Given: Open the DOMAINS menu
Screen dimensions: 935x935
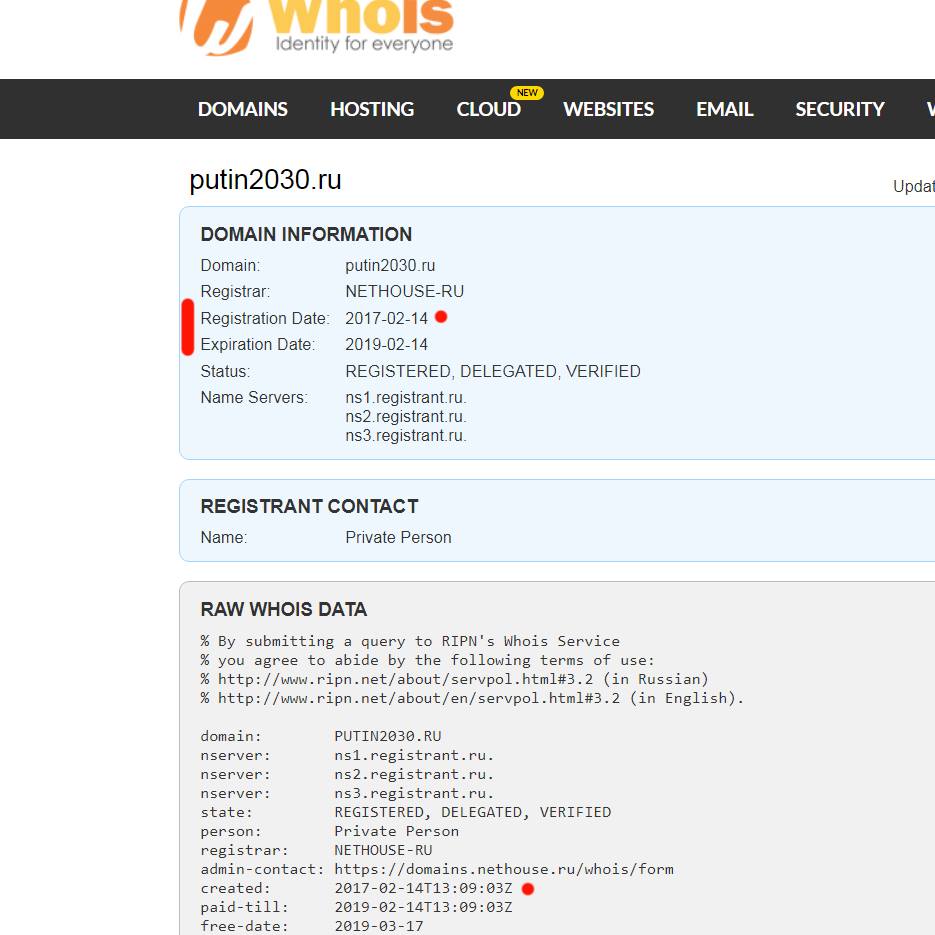Looking at the screenshot, I should (x=243, y=109).
